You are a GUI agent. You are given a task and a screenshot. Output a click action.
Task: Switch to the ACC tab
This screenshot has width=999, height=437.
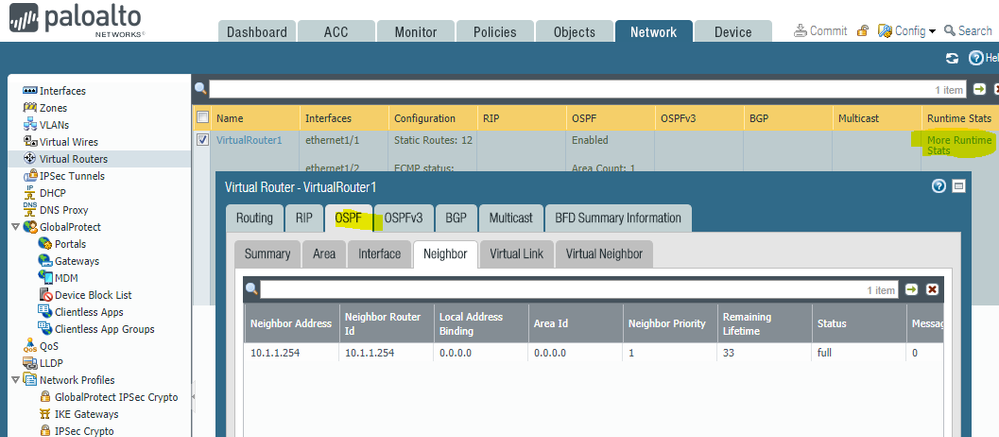click(x=336, y=32)
